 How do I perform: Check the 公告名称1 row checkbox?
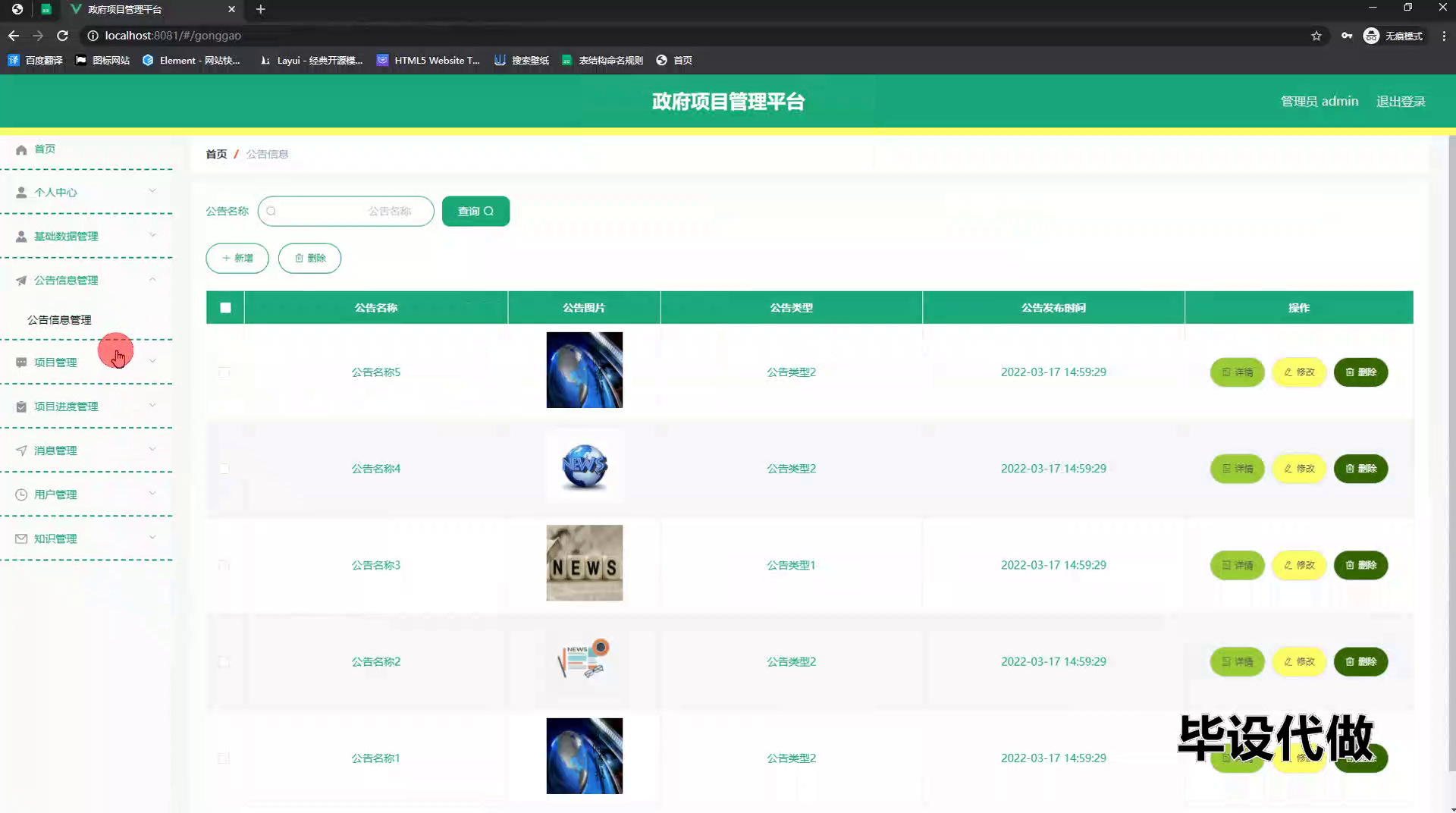[x=224, y=758]
